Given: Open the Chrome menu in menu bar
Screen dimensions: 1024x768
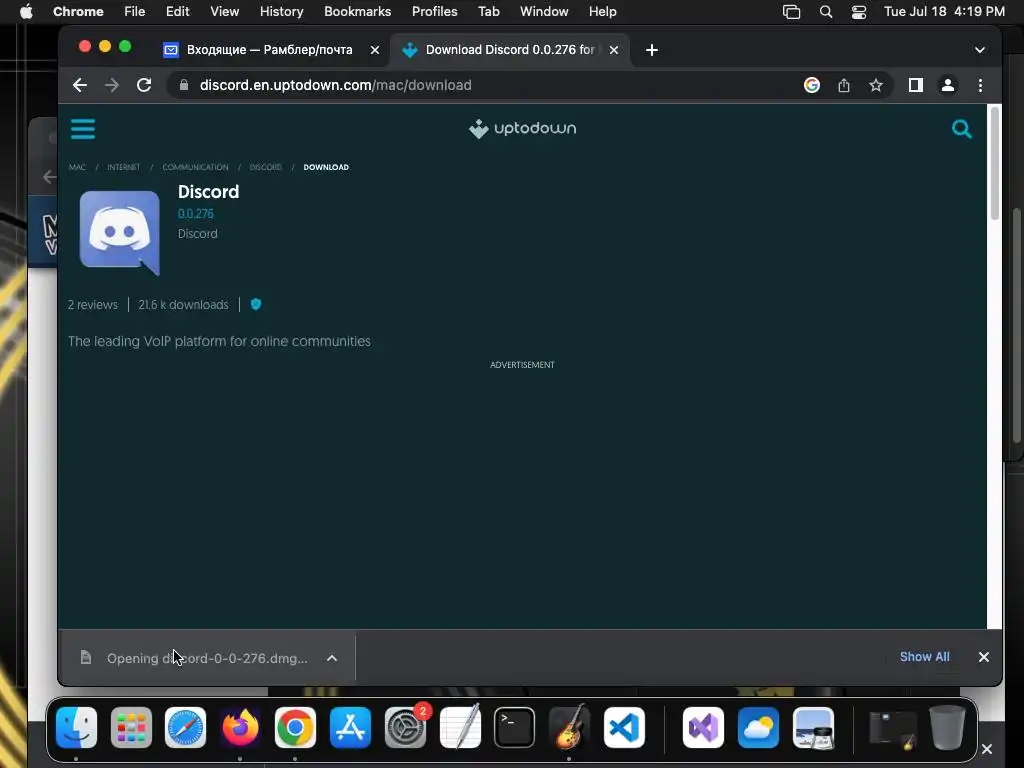Looking at the screenshot, I should [78, 12].
